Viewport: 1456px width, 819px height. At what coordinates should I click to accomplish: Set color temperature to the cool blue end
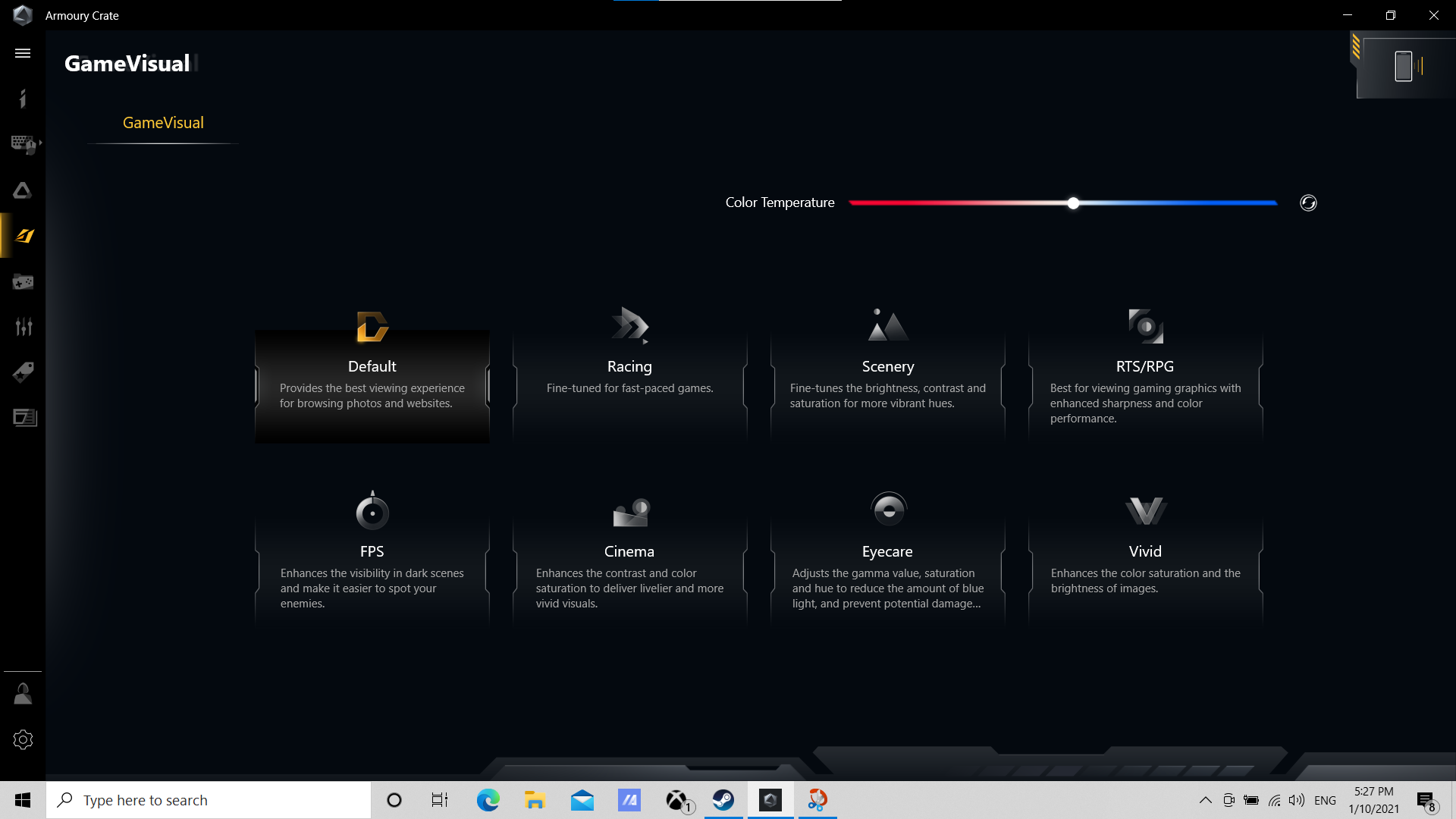click(x=1274, y=203)
